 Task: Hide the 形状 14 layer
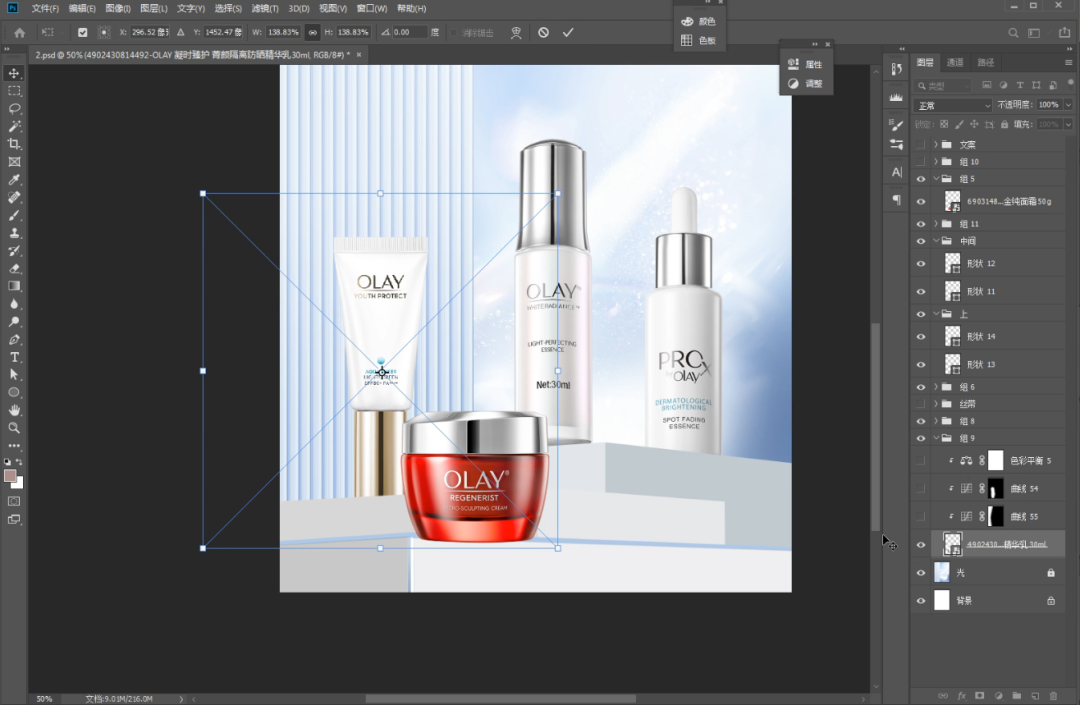click(x=921, y=337)
